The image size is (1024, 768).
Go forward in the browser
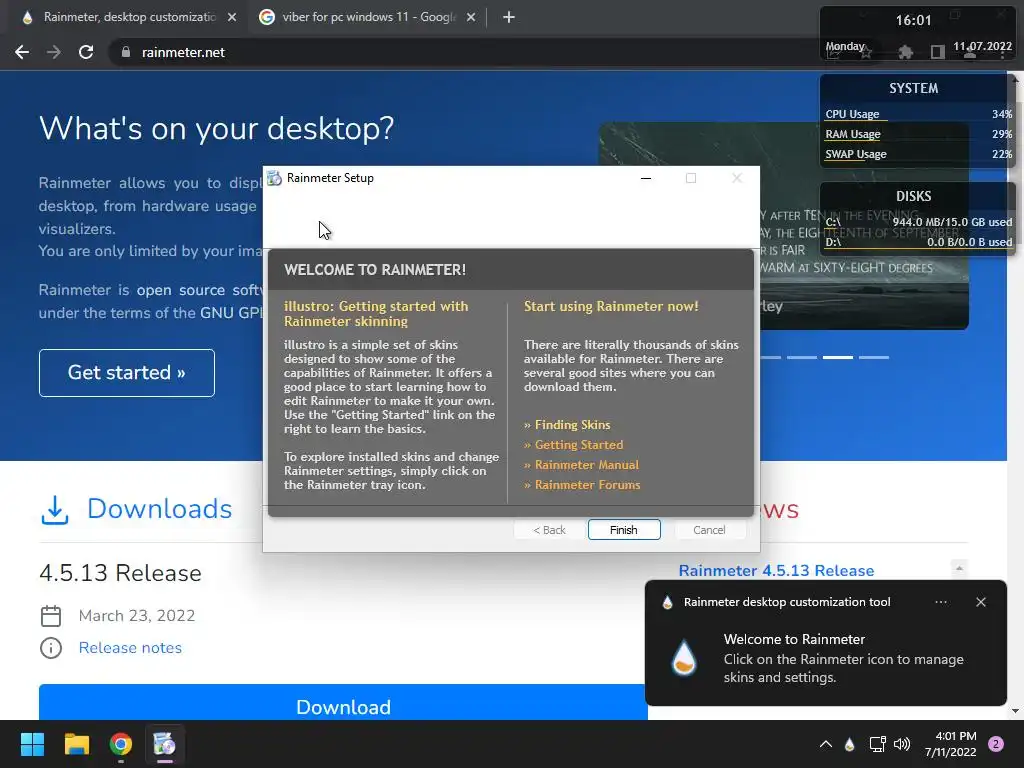(54, 52)
